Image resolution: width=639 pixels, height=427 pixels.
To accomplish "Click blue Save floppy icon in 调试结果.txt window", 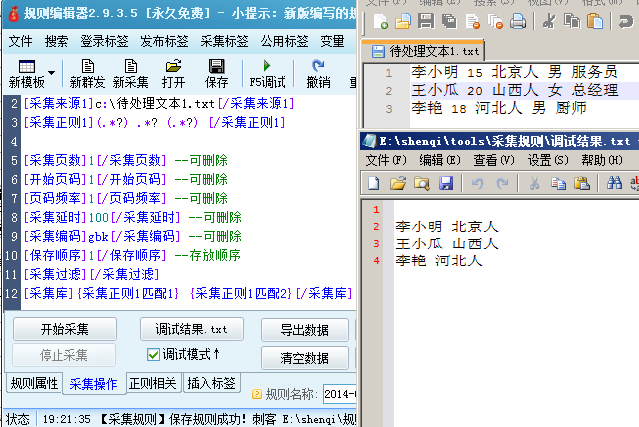I will click(x=446, y=183).
